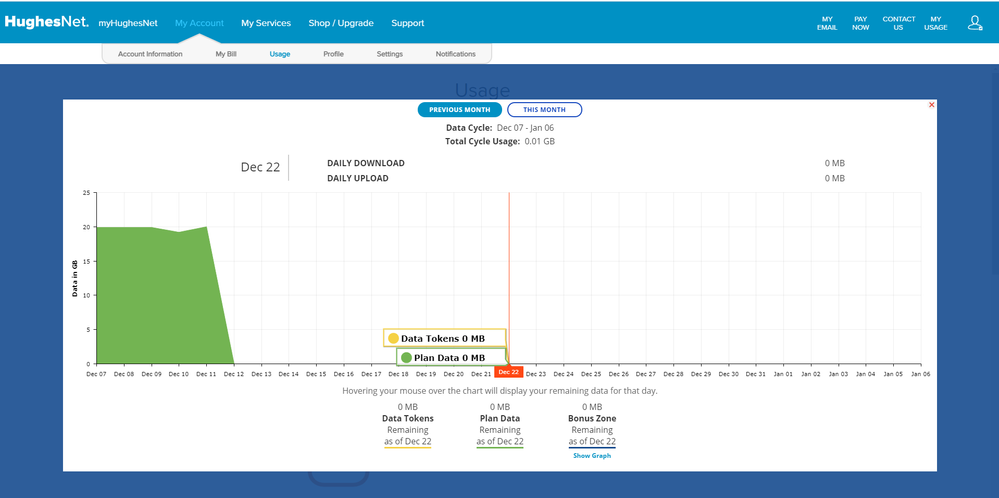Click the HughesNet logo
Screen dimensions: 999x498
click(x=46, y=22)
